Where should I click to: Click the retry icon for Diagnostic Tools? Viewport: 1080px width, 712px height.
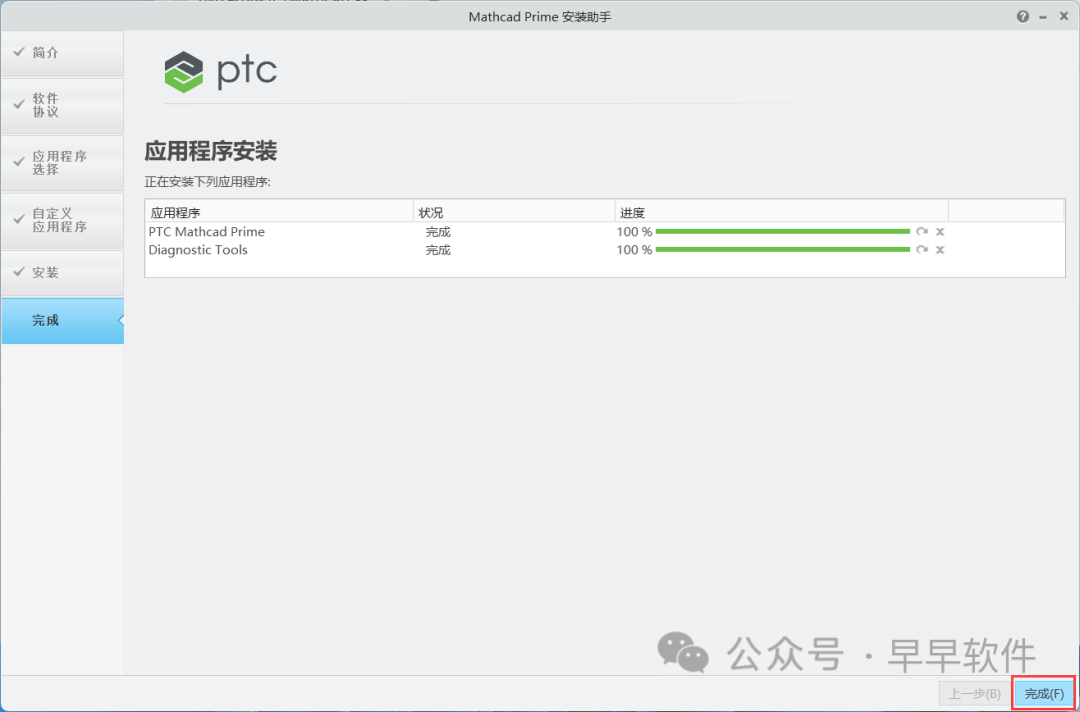pos(922,249)
